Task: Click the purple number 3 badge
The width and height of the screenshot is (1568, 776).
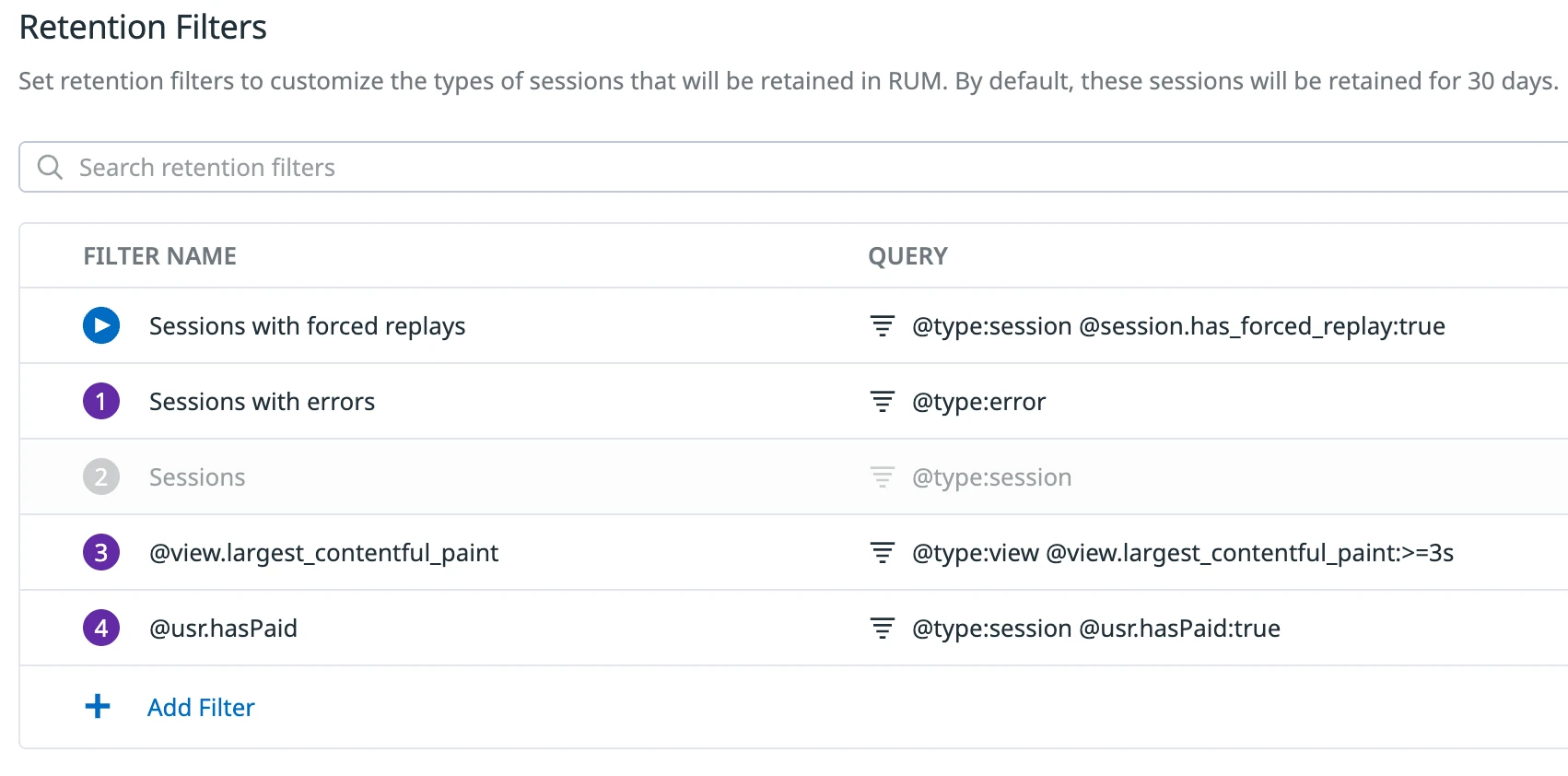Action: [101, 552]
